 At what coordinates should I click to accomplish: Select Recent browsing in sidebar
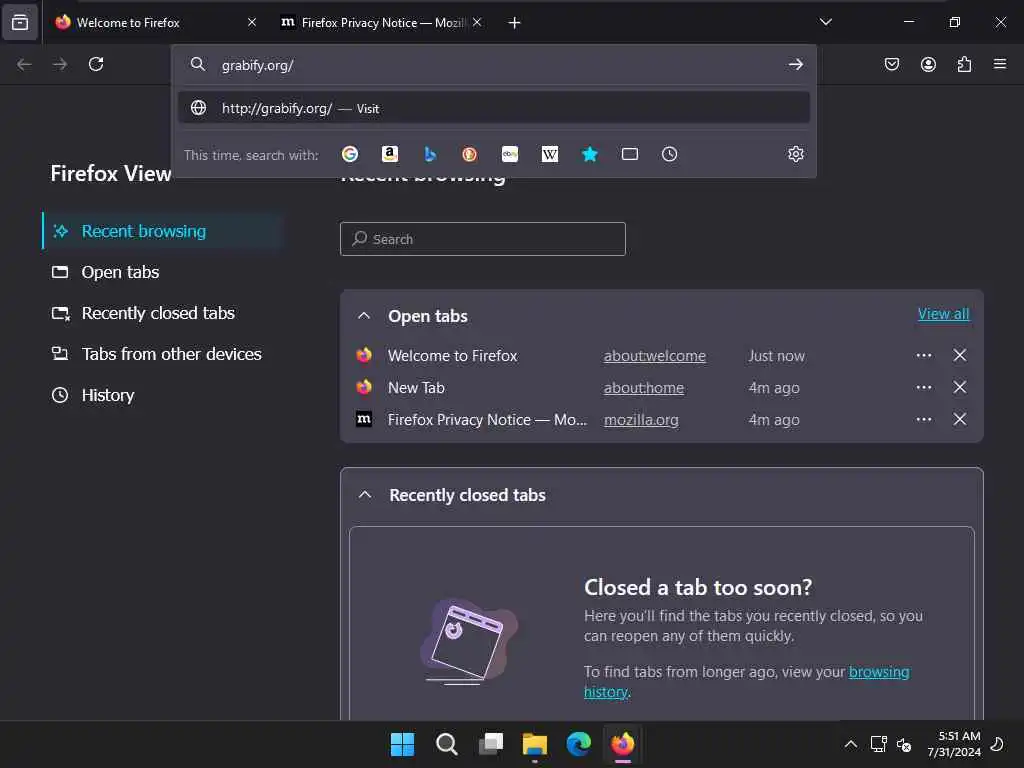click(x=162, y=231)
